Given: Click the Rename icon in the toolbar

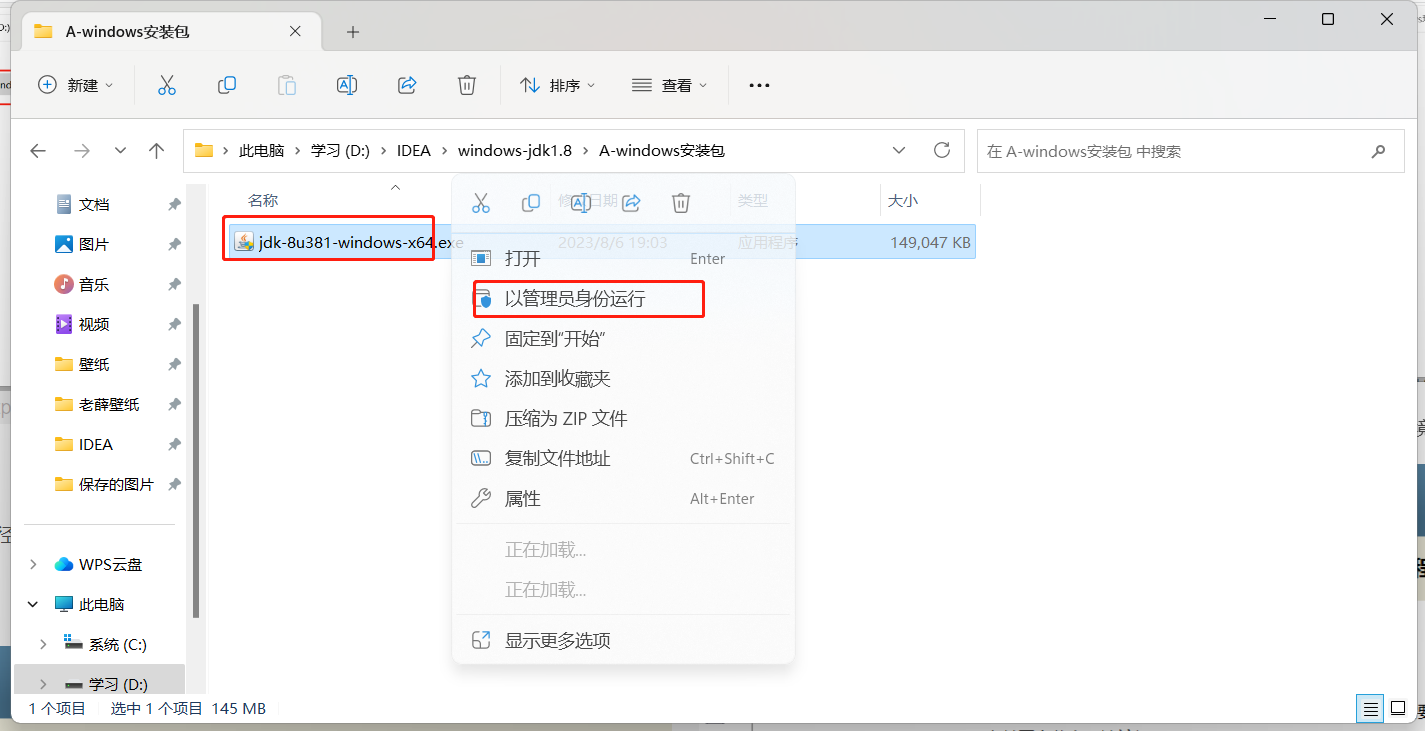Looking at the screenshot, I should (347, 85).
